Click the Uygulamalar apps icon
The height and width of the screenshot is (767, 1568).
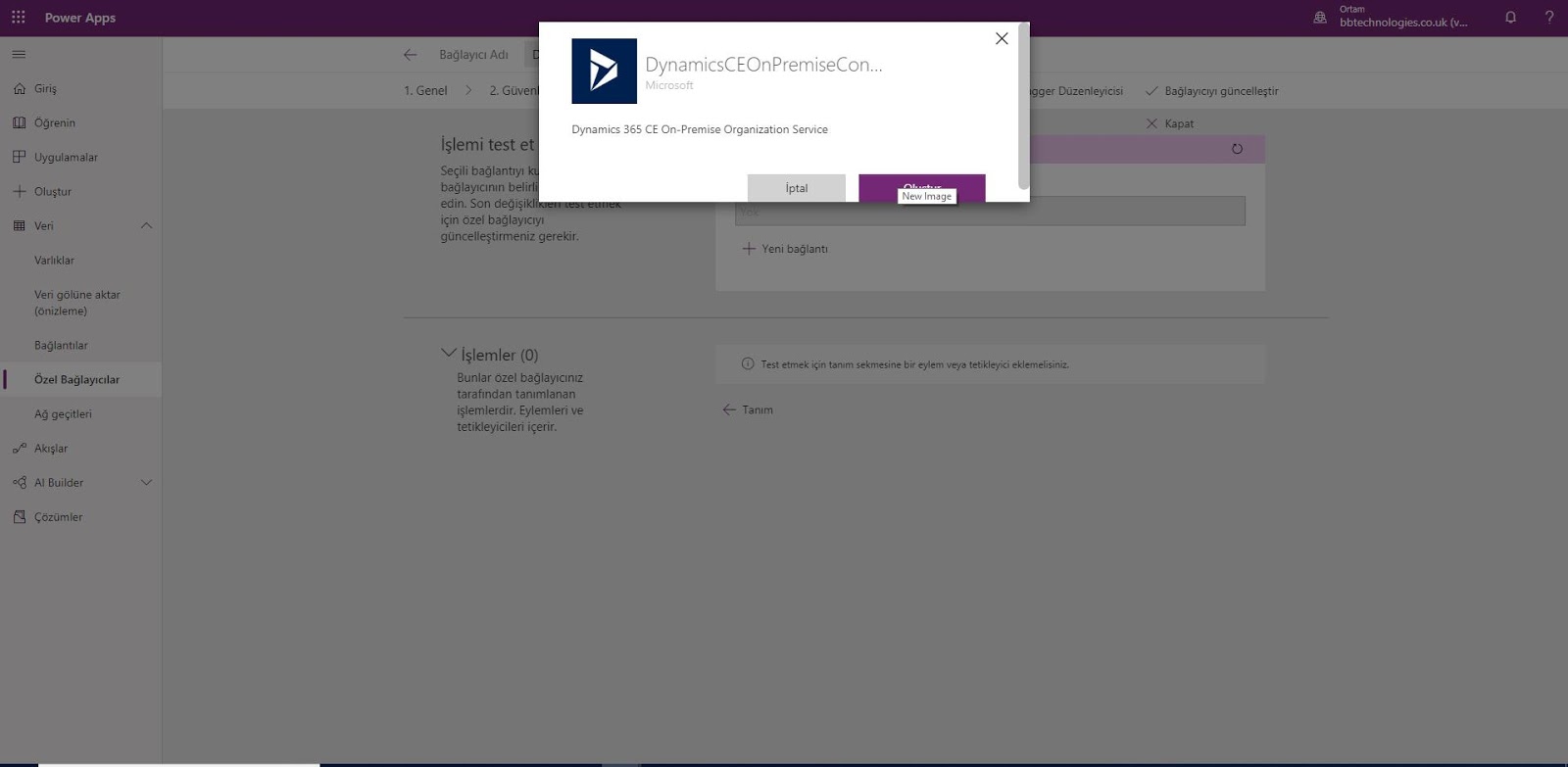(20, 157)
